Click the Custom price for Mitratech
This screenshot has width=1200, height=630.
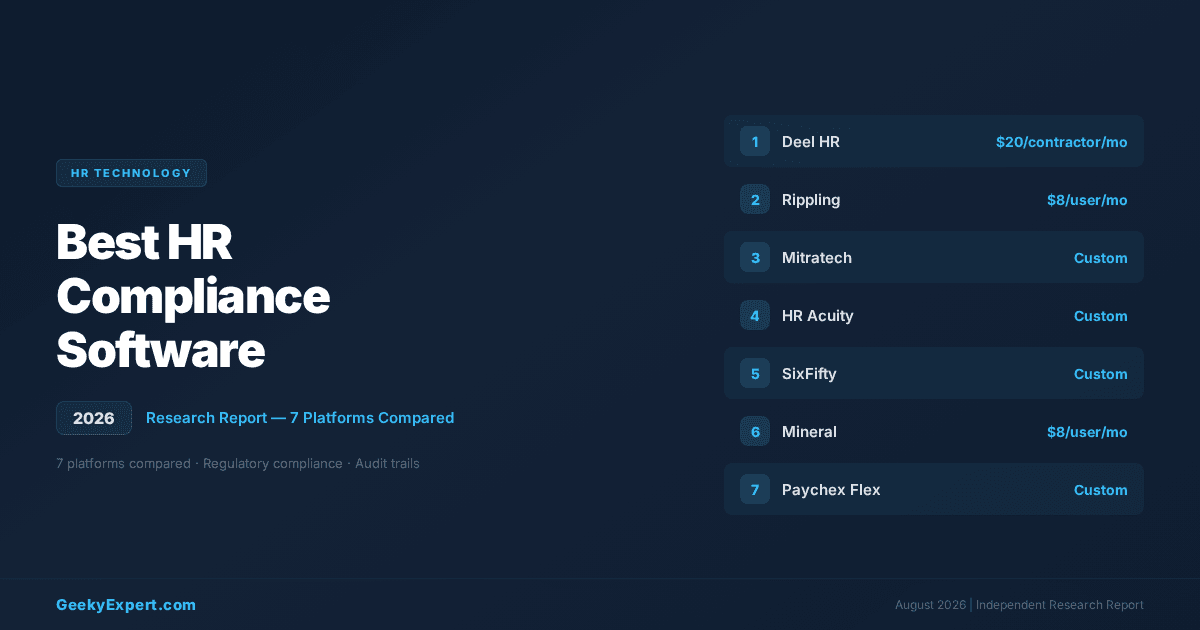[x=1101, y=258]
